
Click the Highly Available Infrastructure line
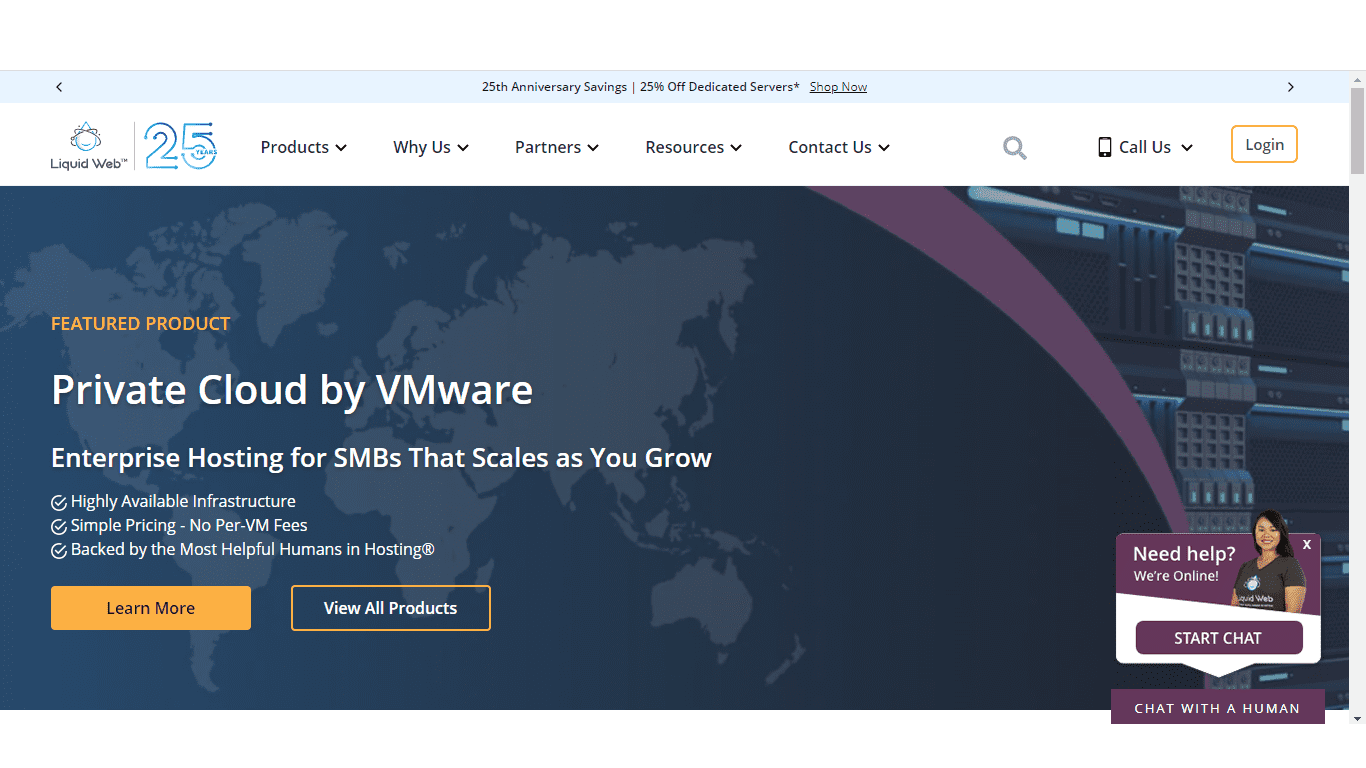coord(183,502)
